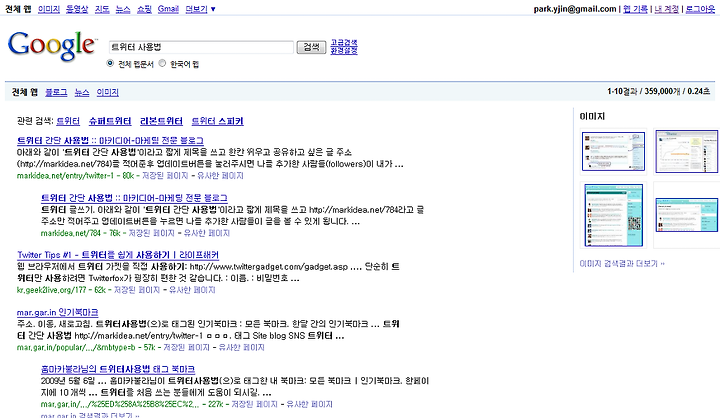The image size is (720, 418).
Task: Click the account email park.yjin@gmail.com
Action: click(x=575, y=9)
